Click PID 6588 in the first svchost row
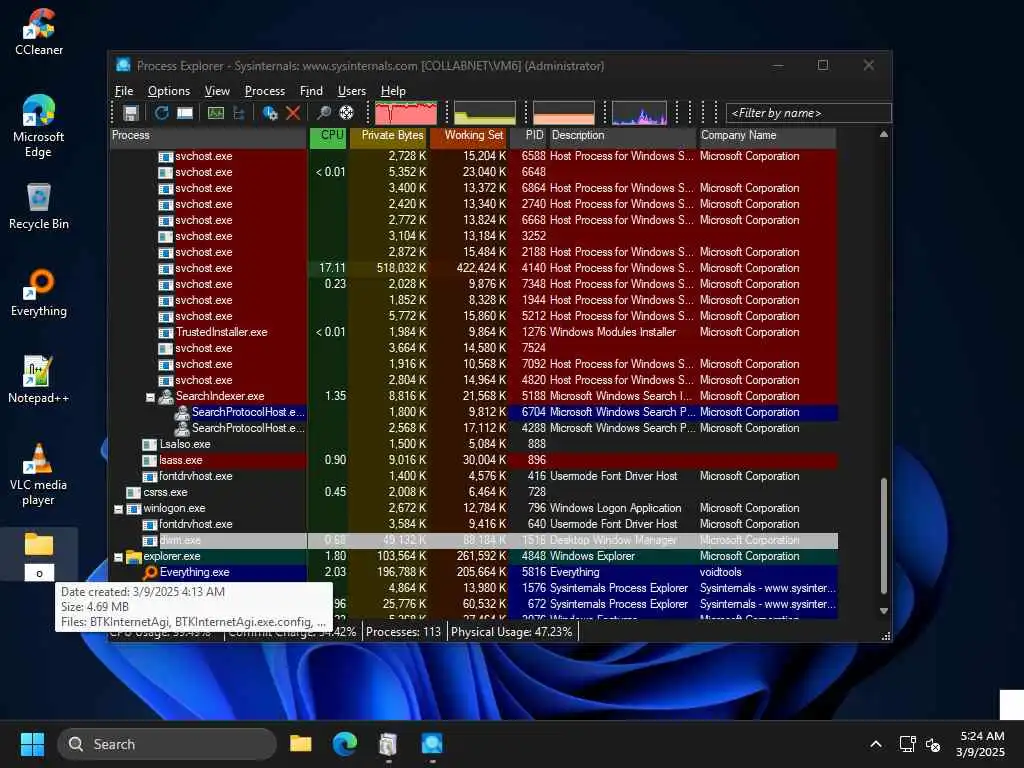This screenshot has width=1024, height=768. [x=533, y=156]
